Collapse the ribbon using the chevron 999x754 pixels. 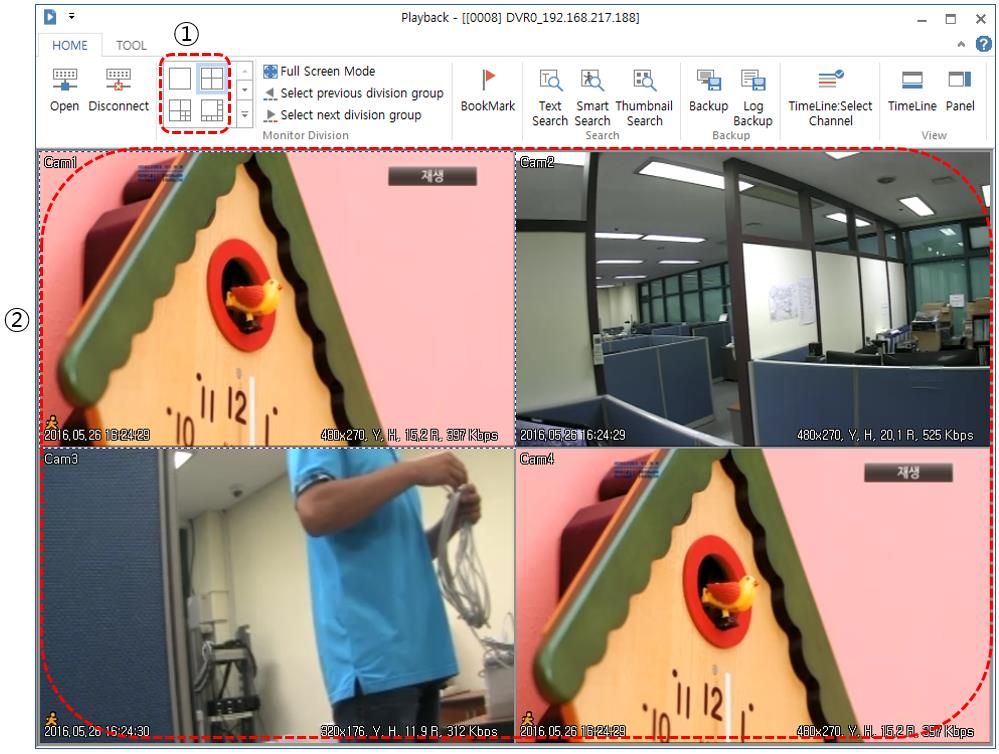coord(962,45)
